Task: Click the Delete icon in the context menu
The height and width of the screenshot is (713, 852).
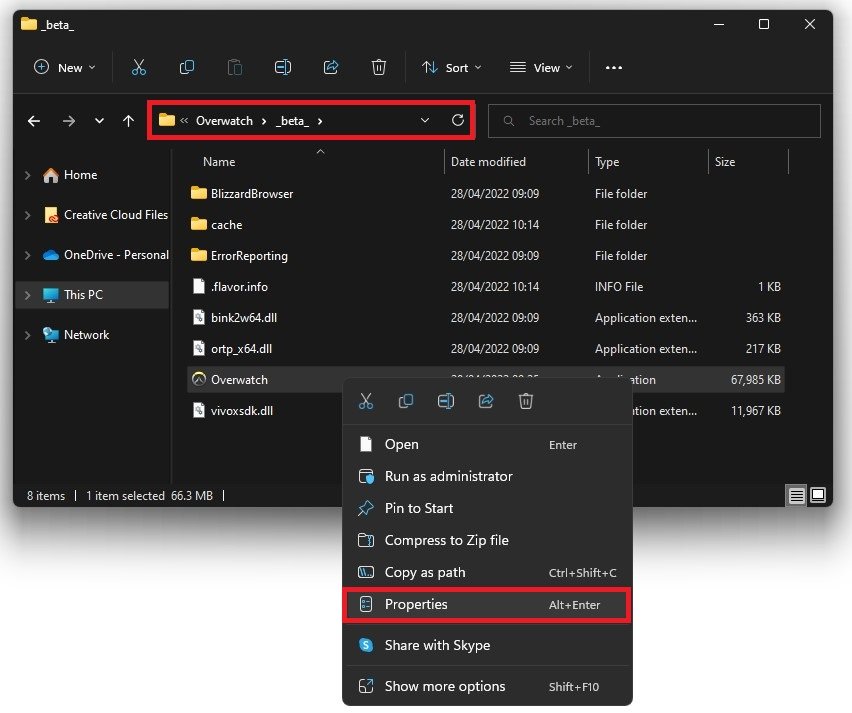Action: coord(526,401)
